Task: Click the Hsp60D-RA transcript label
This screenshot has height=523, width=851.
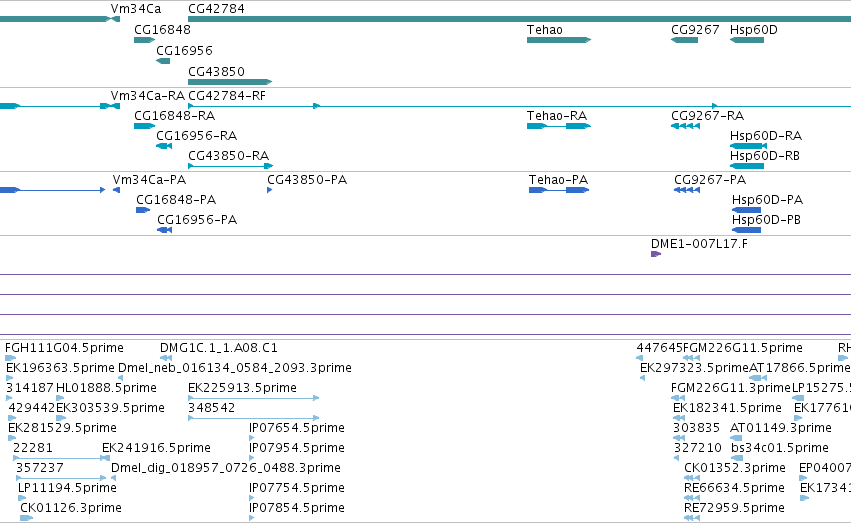Action: (x=766, y=136)
